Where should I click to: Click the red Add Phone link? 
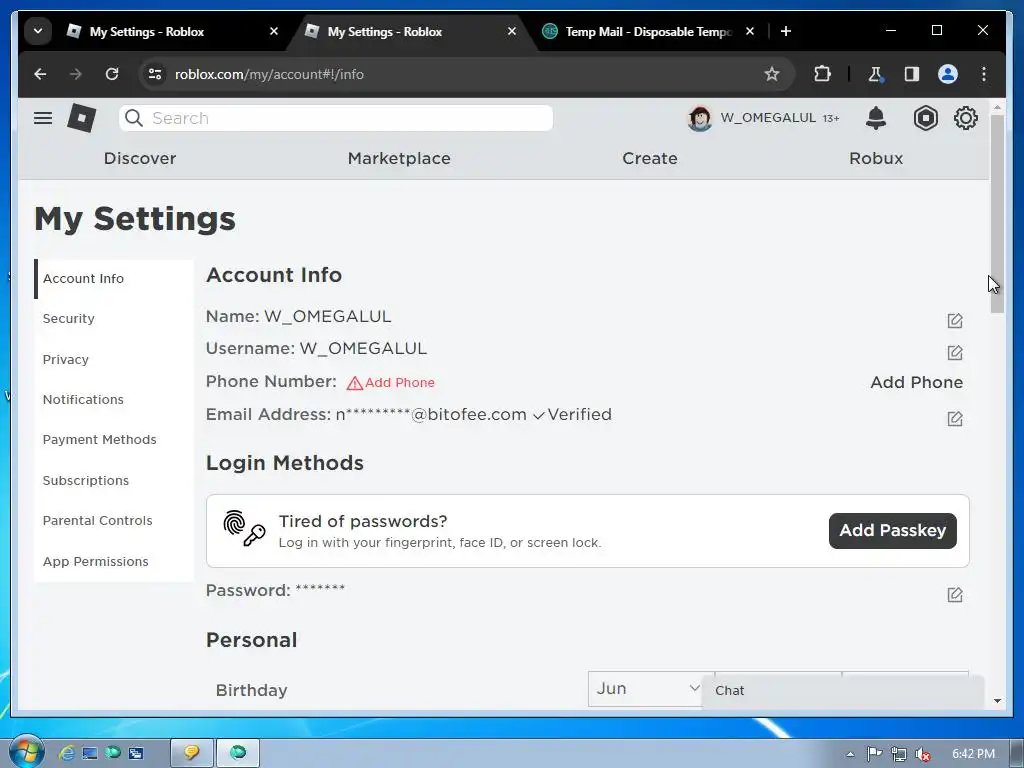400,383
